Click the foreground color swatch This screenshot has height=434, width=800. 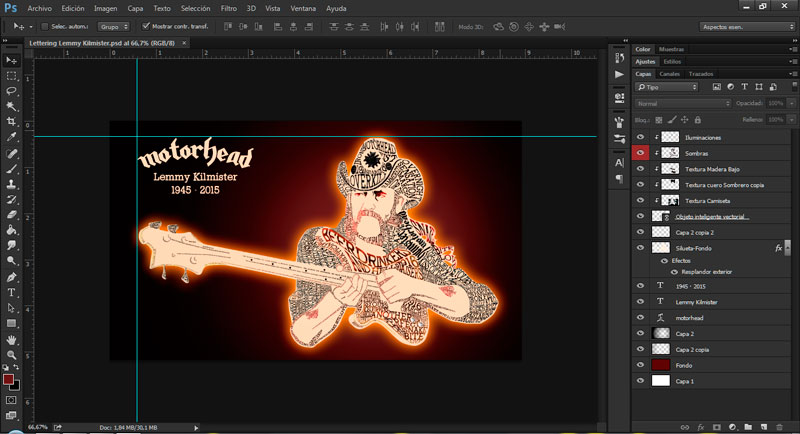(x=8, y=379)
